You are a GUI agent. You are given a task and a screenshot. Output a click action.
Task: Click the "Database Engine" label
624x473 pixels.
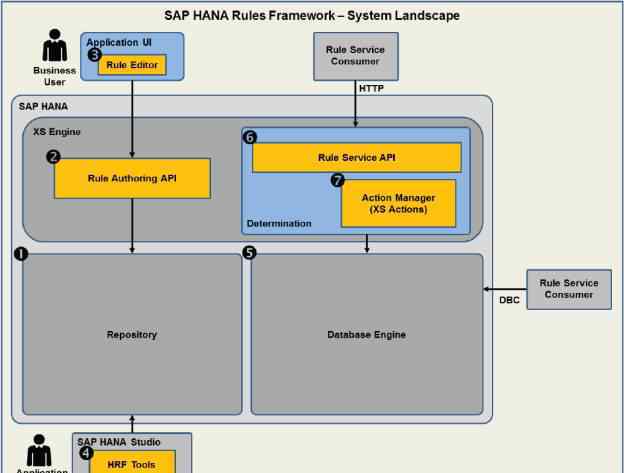point(367,335)
